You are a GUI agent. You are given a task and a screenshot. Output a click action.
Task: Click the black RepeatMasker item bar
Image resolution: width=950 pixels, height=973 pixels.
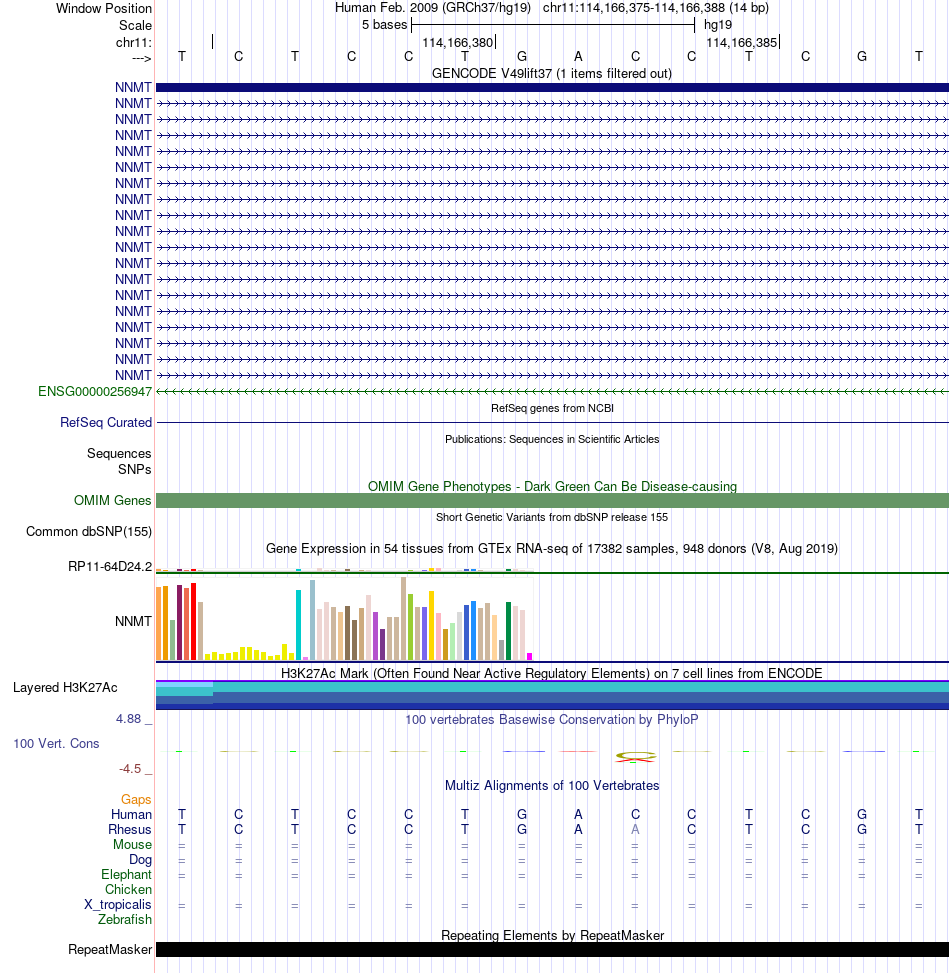coord(552,949)
